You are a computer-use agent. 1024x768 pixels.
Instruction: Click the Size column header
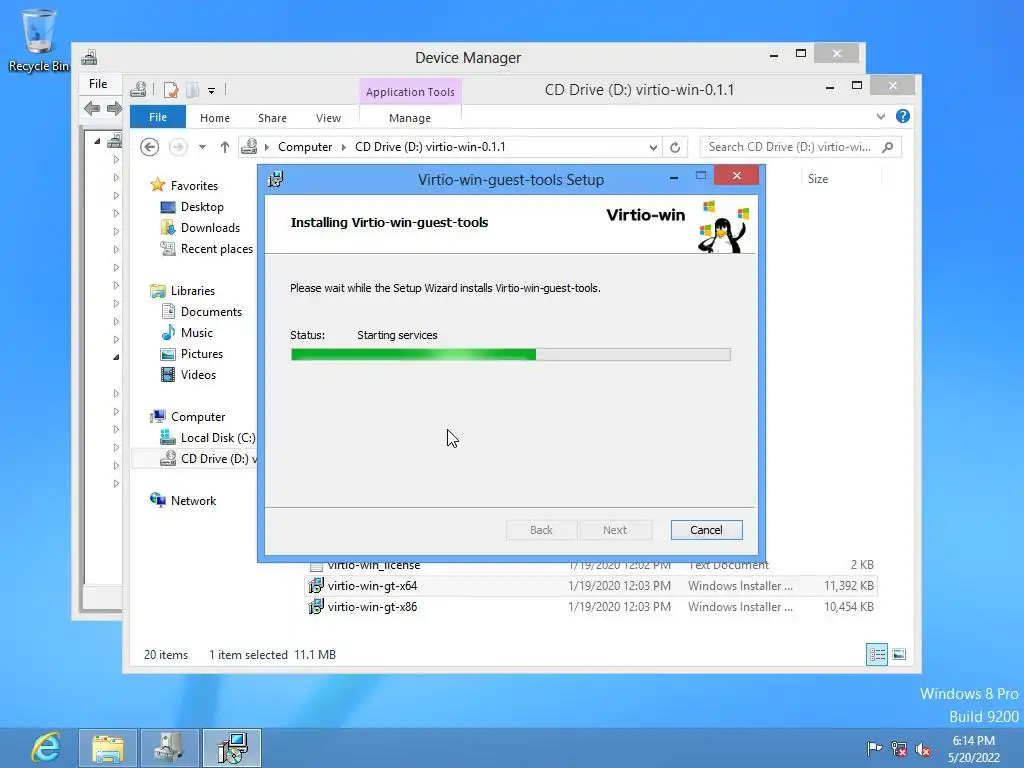pos(818,179)
